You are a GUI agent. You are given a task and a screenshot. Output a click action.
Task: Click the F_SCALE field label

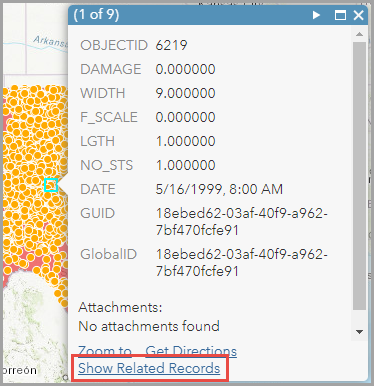pos(109,117)
